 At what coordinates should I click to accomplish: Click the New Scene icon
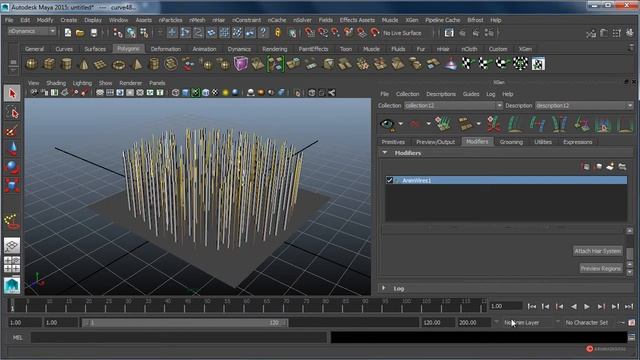pos(68,33)
